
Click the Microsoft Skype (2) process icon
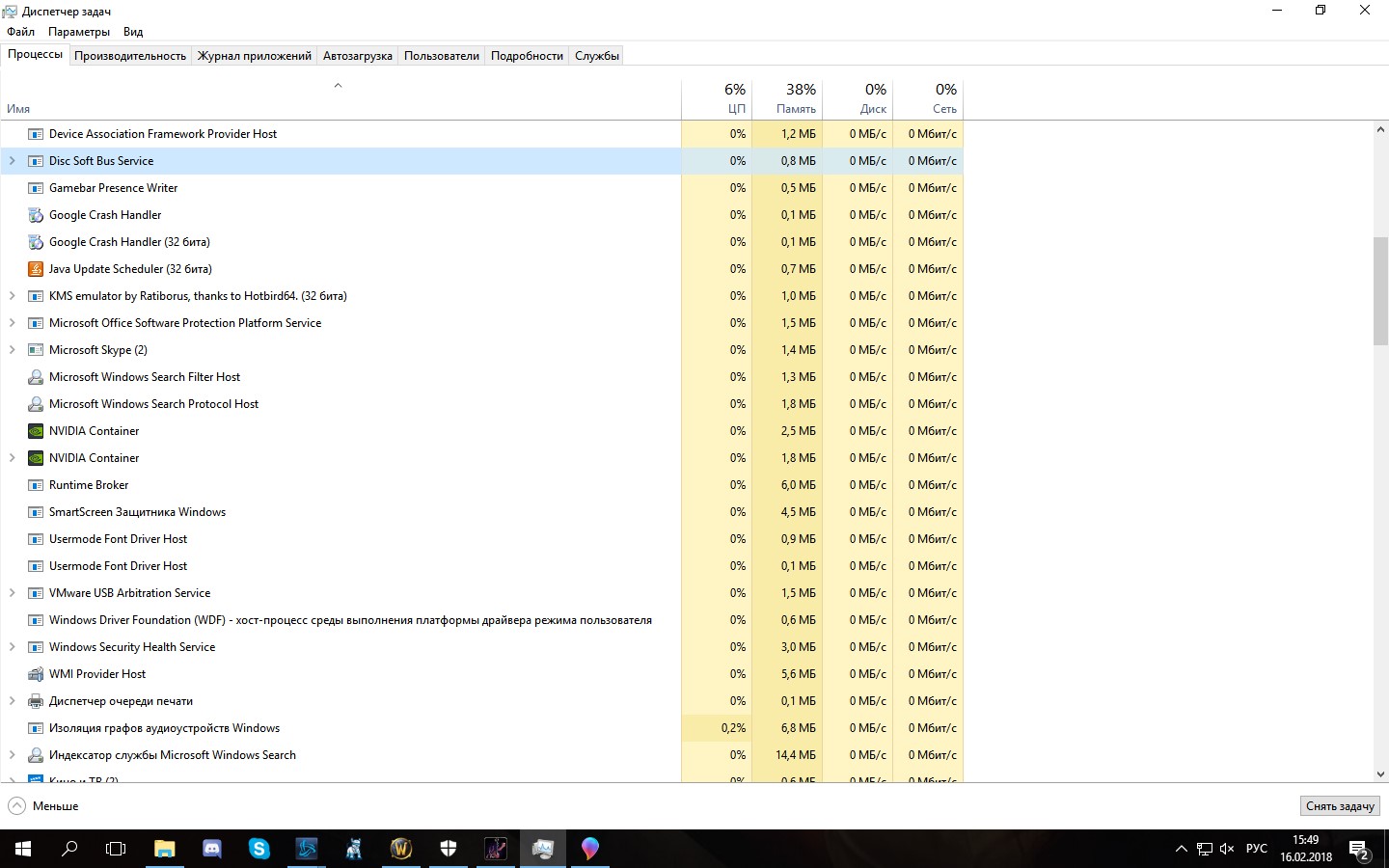click(x=36, y=350)
